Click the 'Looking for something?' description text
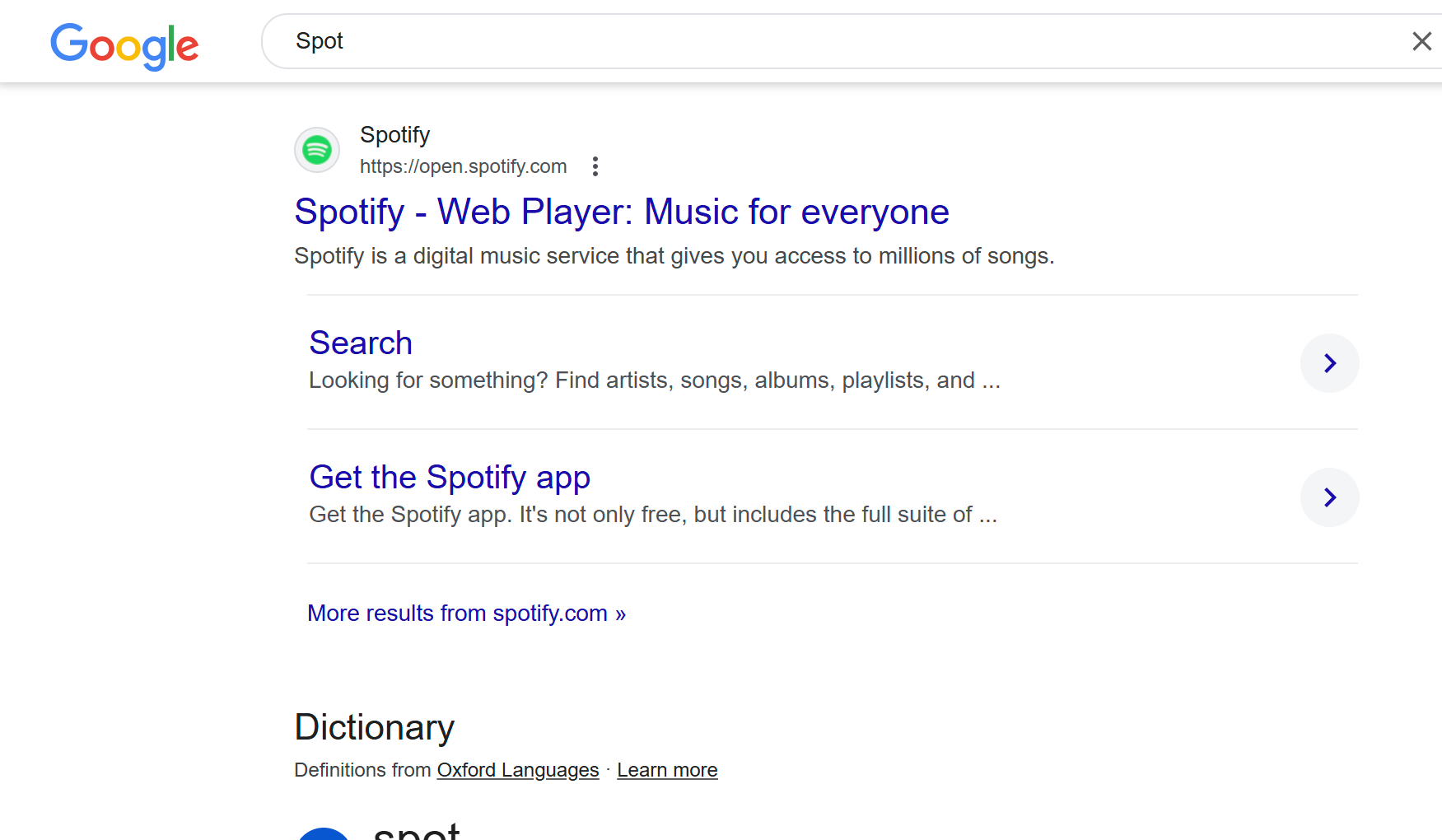1442x840 pixels. (x=655, y=380)
